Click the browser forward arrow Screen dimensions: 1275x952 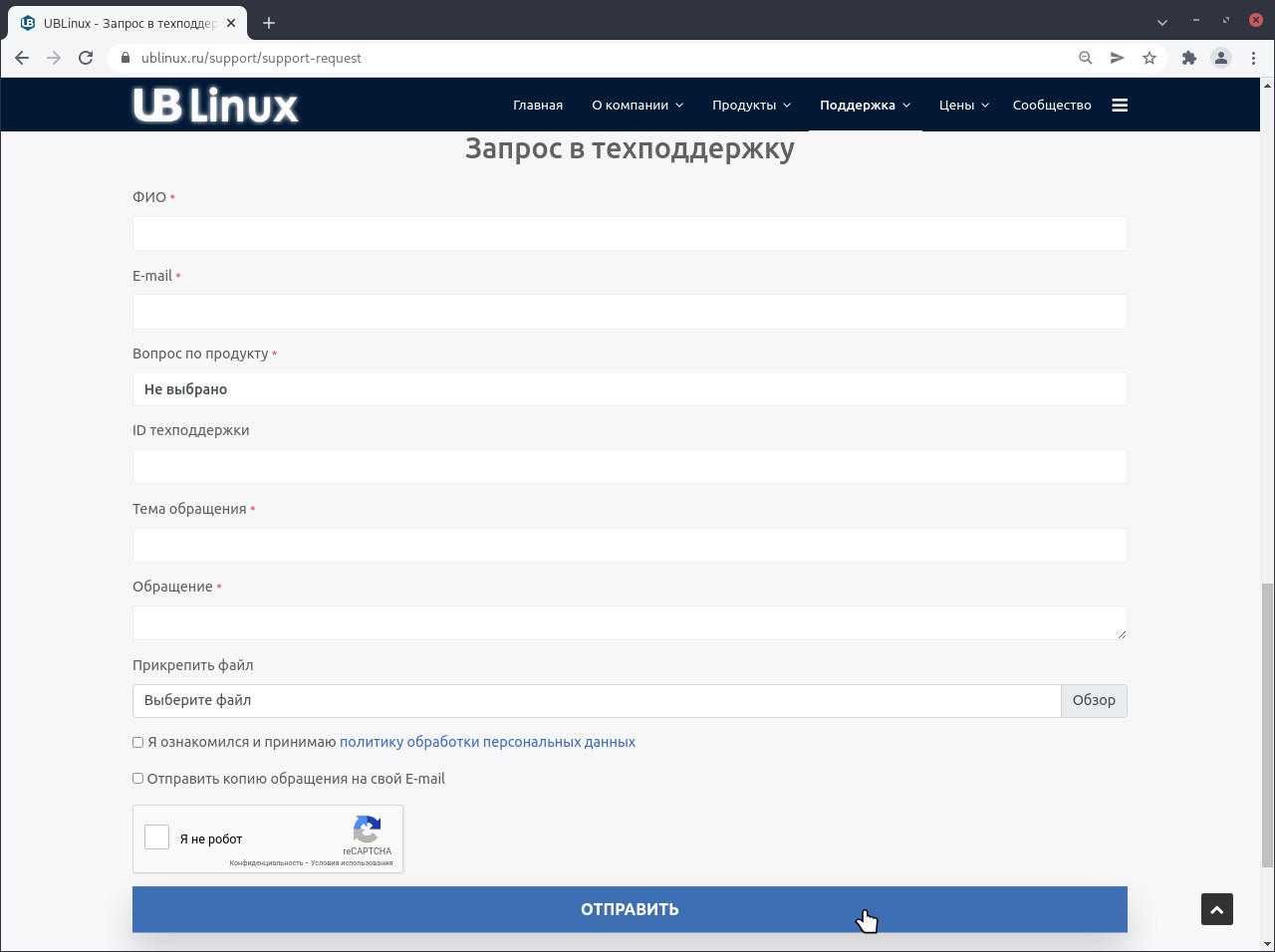pos(54,58)
